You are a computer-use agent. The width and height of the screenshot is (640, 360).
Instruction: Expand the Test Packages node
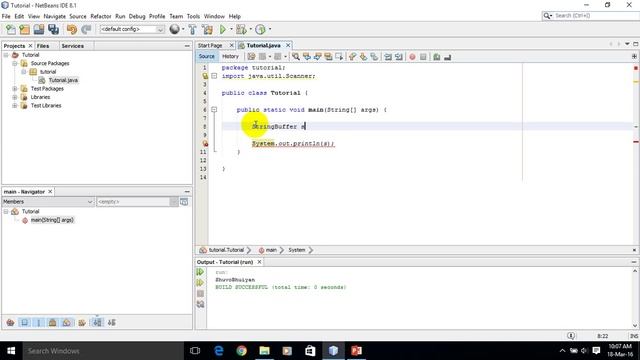pyautogui.click(x=15, y=89)
